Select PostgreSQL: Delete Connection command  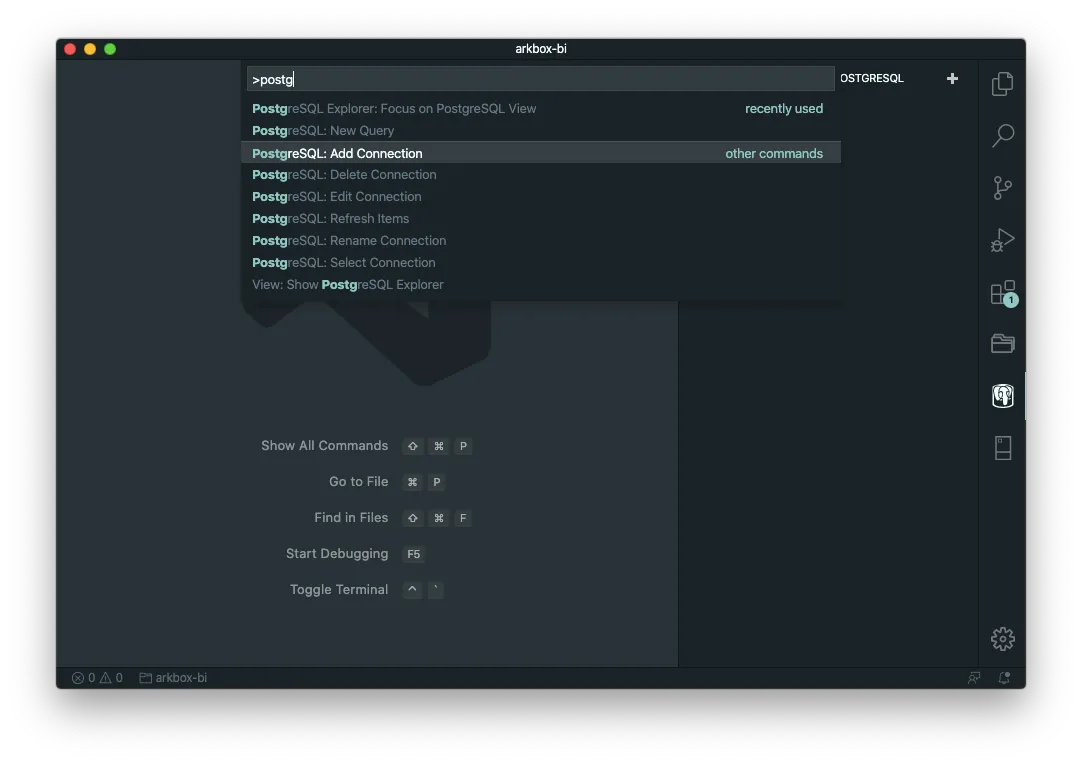click(540, 175)
